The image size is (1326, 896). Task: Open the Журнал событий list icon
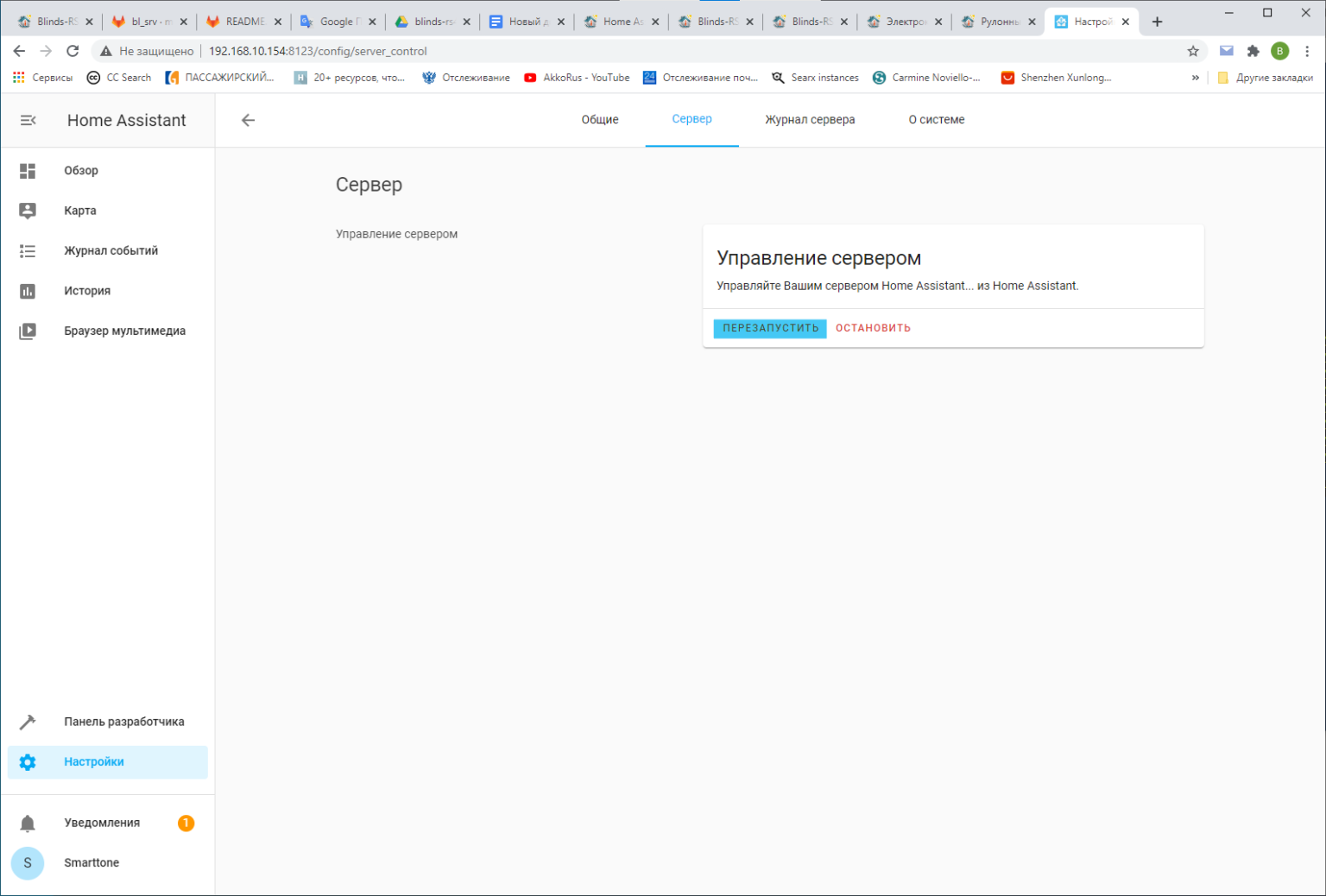[28, 251]
